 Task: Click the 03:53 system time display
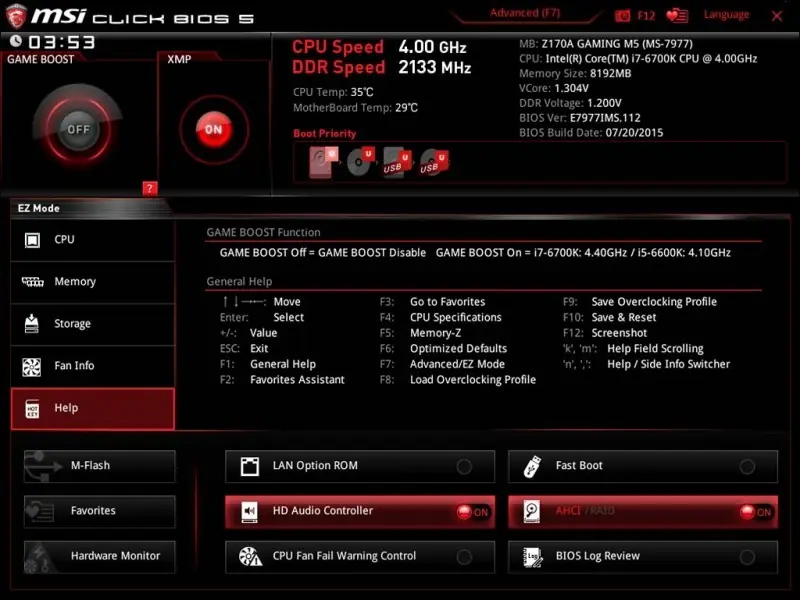coord(62,42)
